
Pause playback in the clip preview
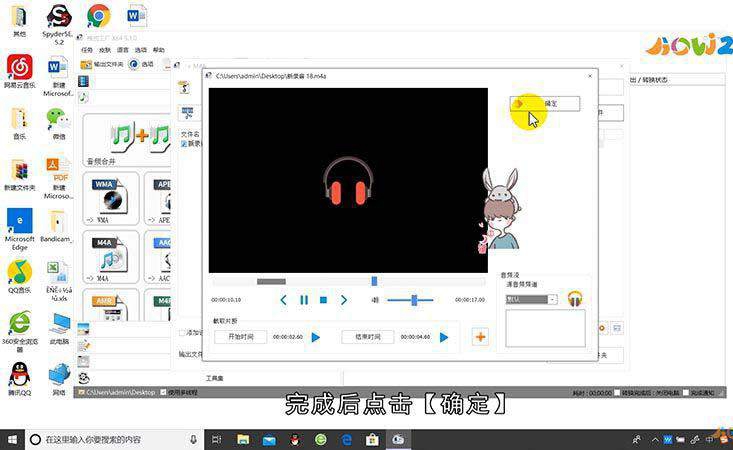coord(304,300)
